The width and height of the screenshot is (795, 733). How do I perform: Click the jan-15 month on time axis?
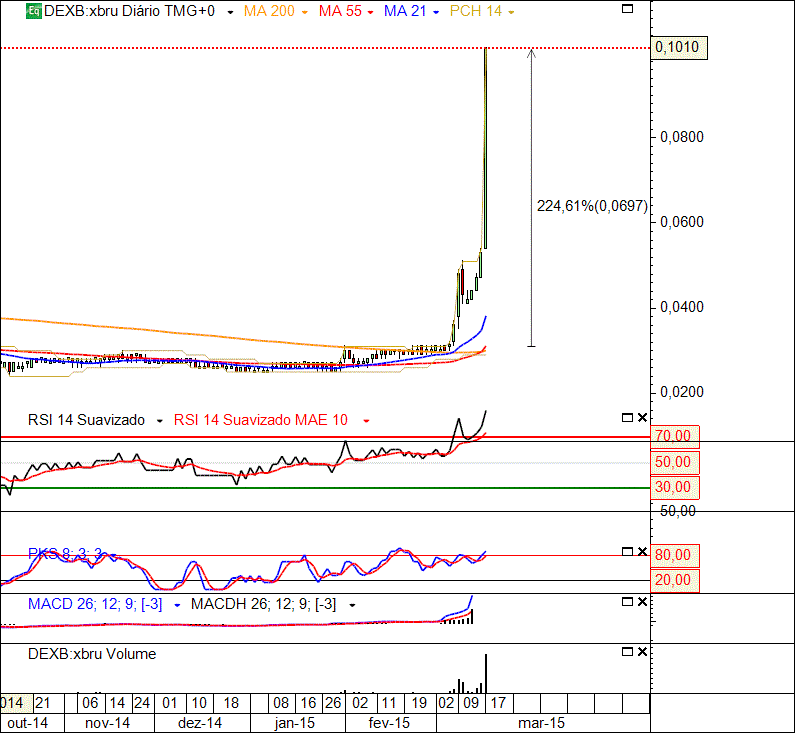tap(295, 723)
